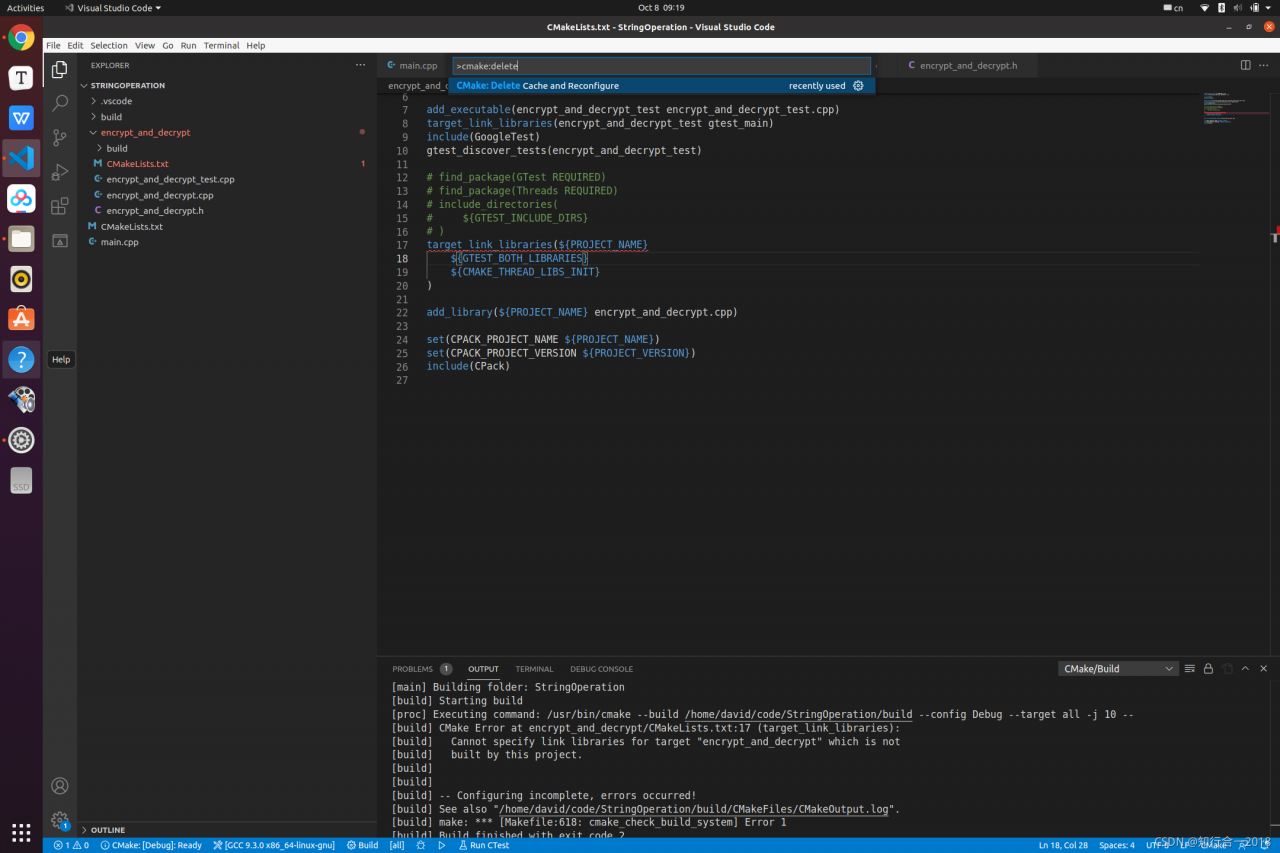Click the [all] build target in status bar

397,845
